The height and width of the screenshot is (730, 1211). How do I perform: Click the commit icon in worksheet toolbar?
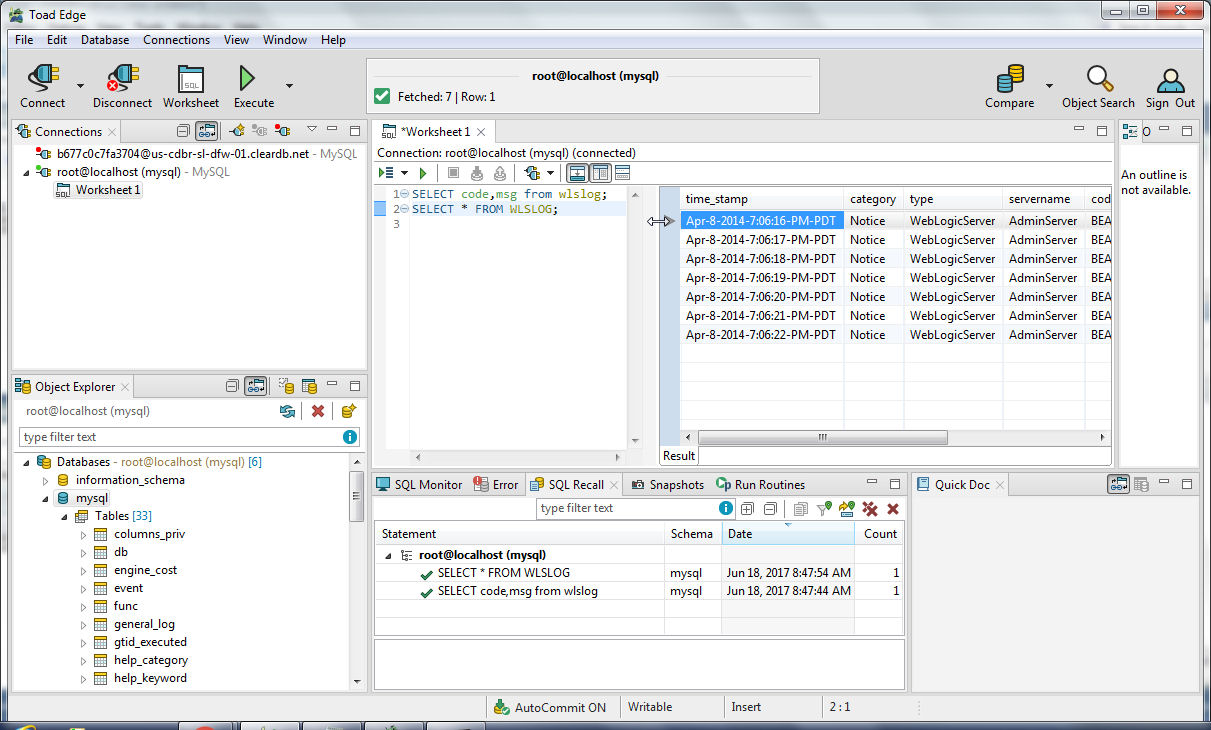(477, 173)
